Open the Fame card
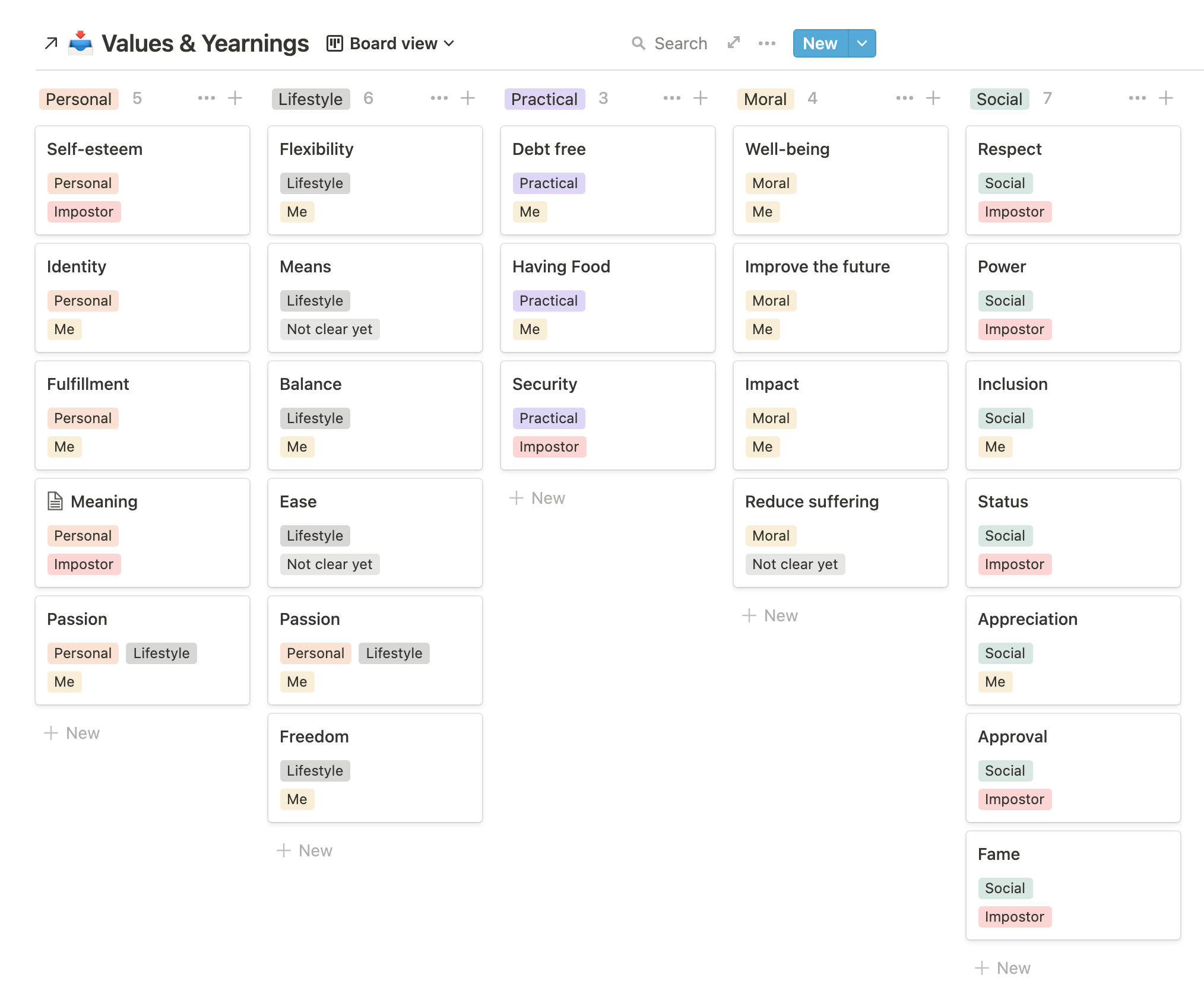Screen dimensions: 1204x997 point(1073,885)
